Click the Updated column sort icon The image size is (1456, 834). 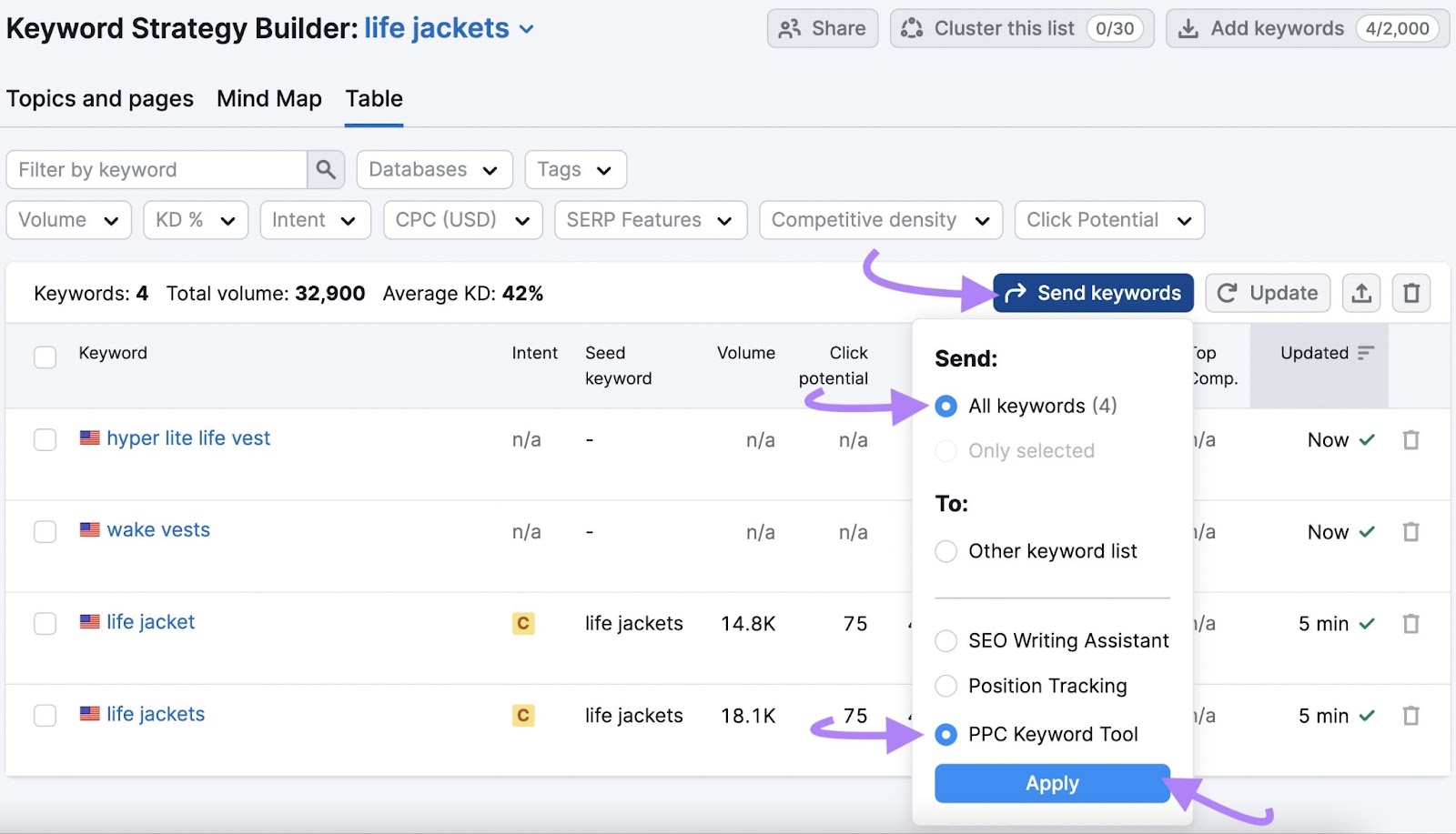coord(1365,353)
